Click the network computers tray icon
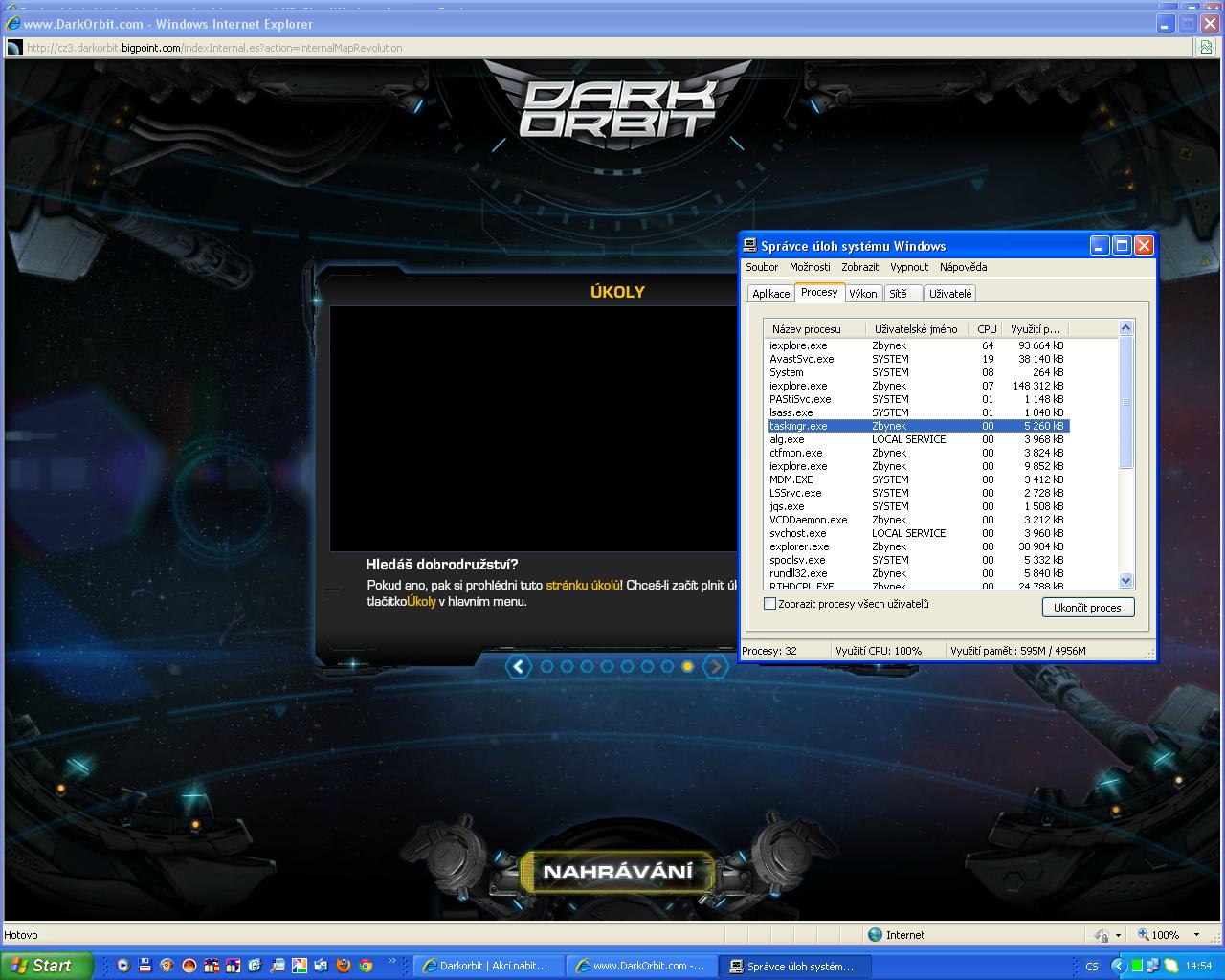 pyautogui.click(x=1152, y=966)
